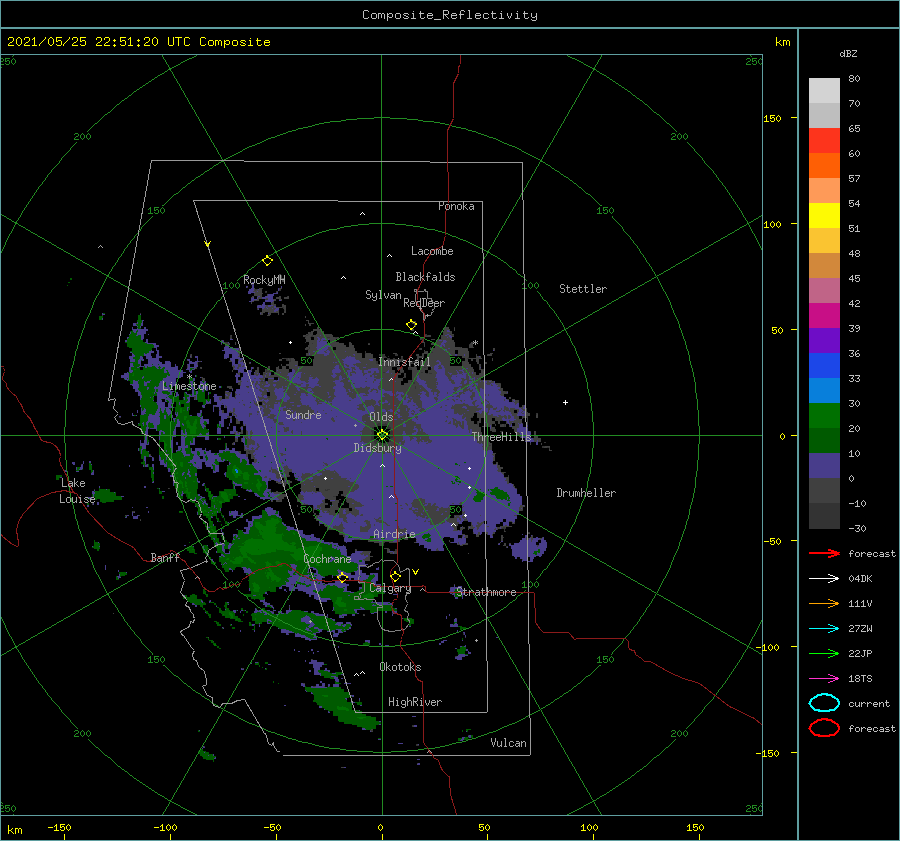Viewport: 900px width, 841px height.
Task: Click the Drumheller town label
Action: (586, 493)
